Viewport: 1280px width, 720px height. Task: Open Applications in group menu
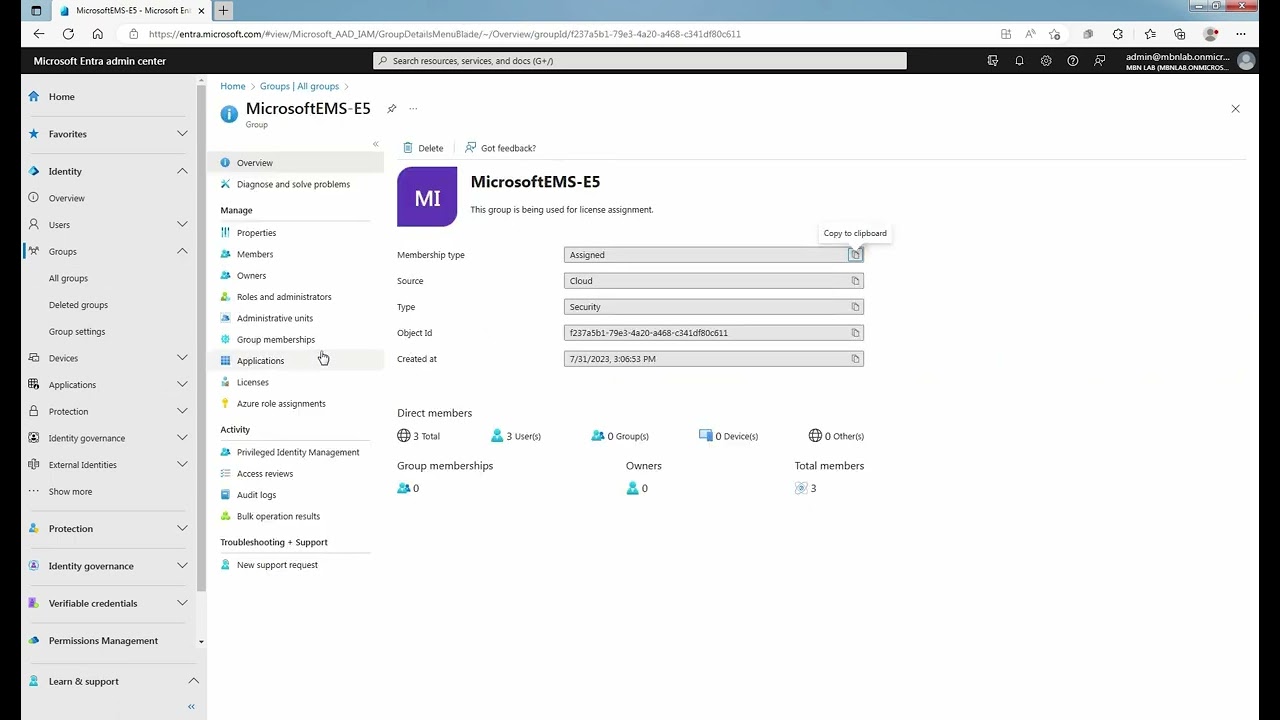(x=295, y=361)
